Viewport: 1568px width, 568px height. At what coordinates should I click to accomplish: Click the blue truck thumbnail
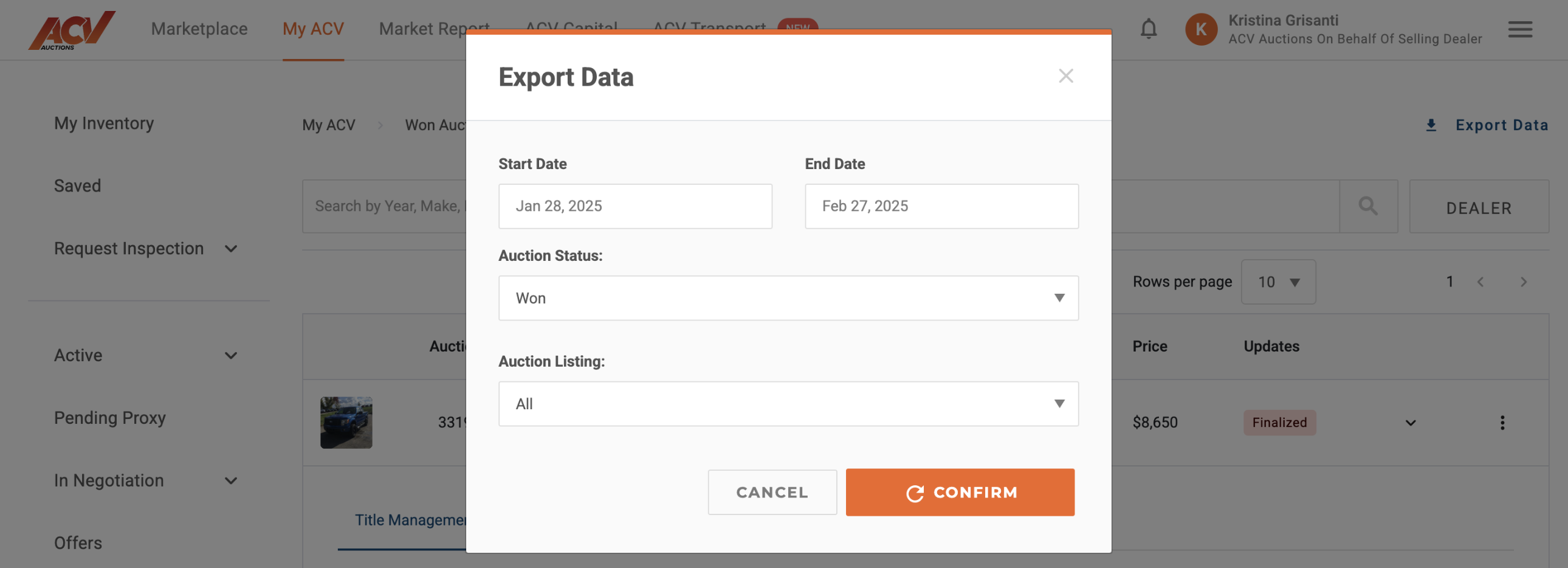(x=346, y=423)
